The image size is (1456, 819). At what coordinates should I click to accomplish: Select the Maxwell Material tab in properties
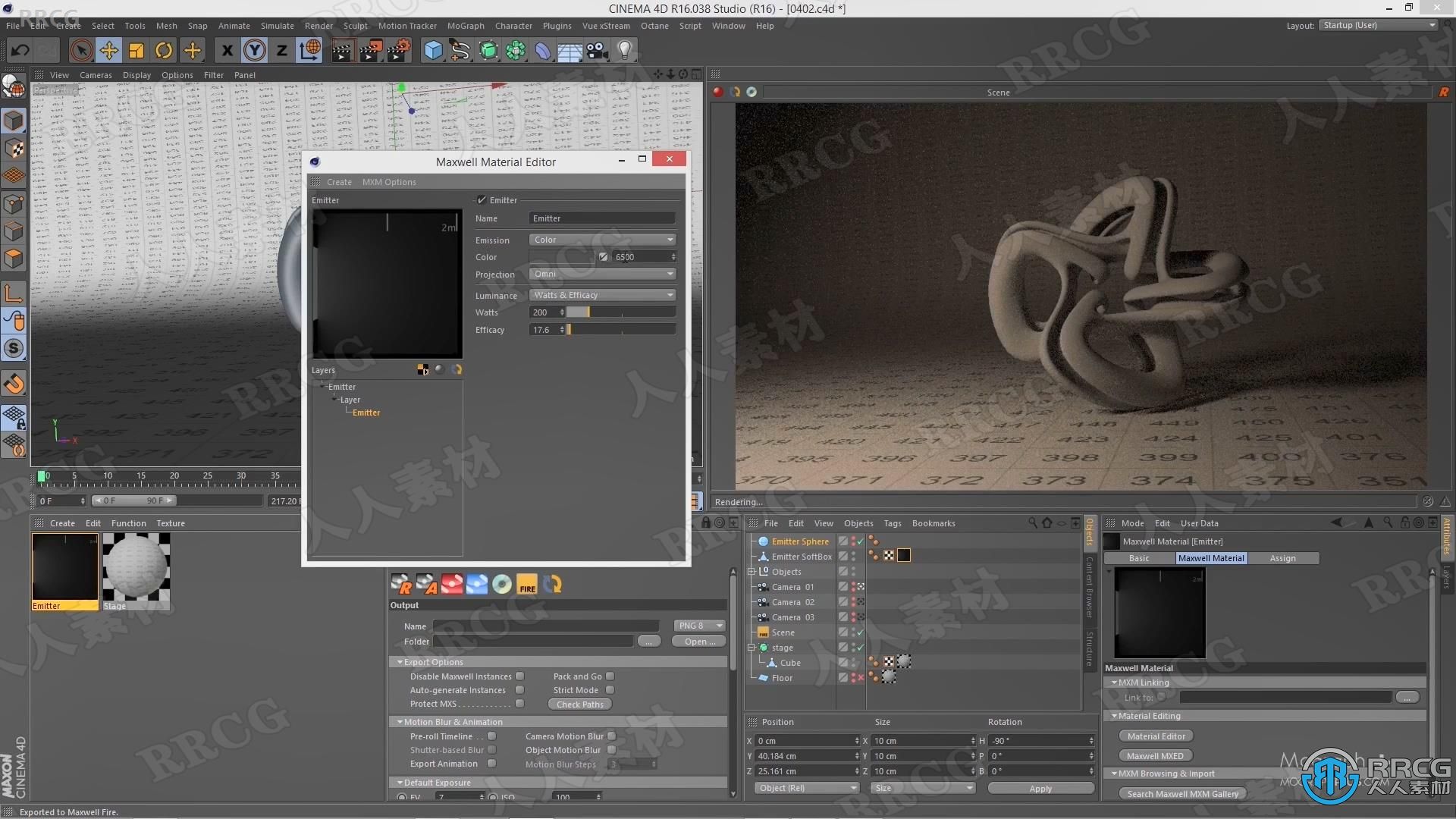click(x=1210, y=558)
